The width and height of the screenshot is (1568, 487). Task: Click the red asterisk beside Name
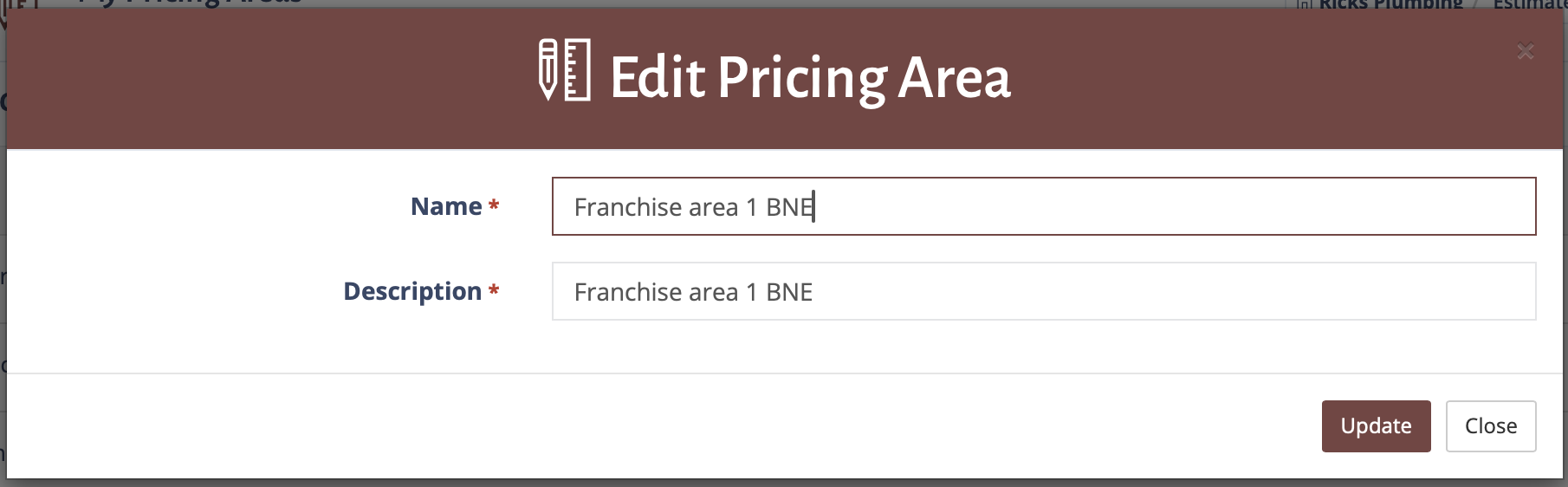tap(494, 206)
